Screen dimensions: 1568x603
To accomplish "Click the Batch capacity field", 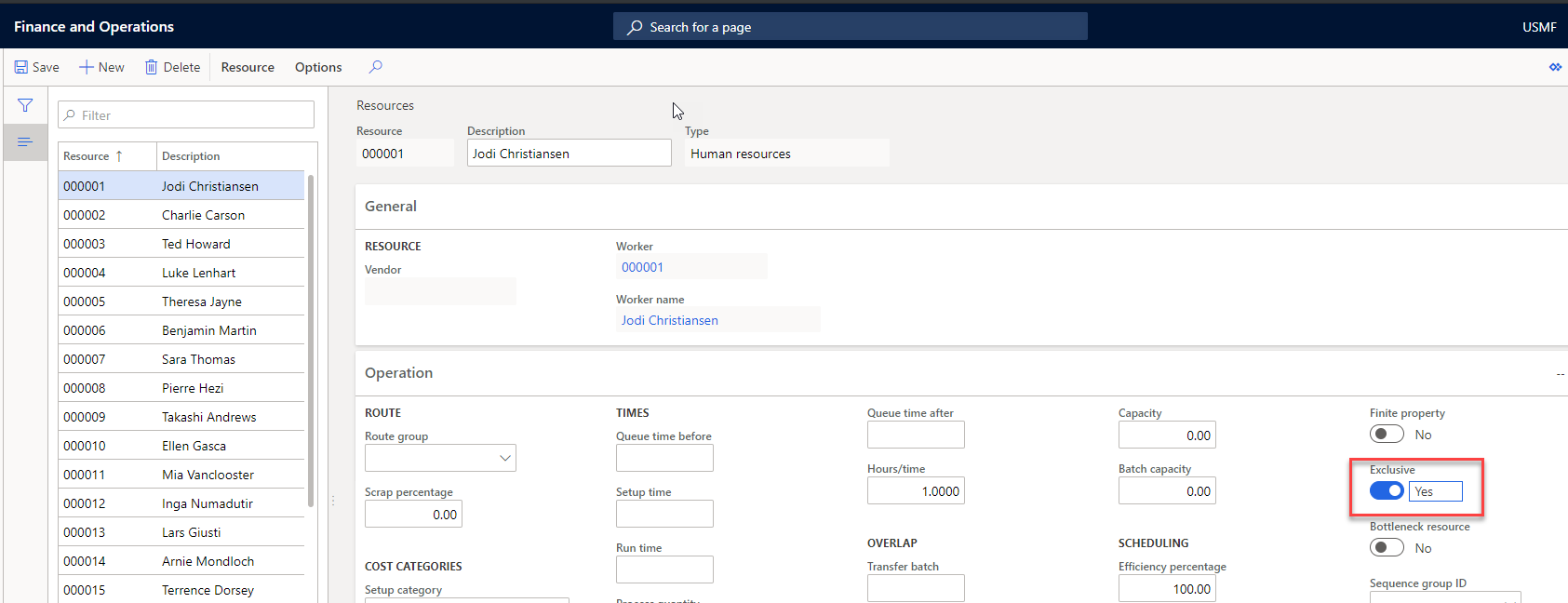I will point(1167,491).
